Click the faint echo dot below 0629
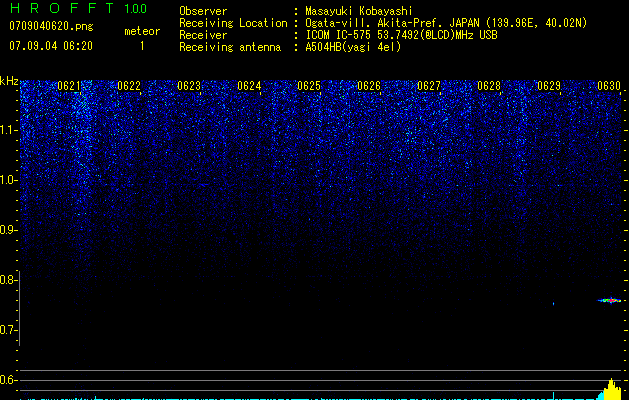629x400 pixels. (554, 303)
